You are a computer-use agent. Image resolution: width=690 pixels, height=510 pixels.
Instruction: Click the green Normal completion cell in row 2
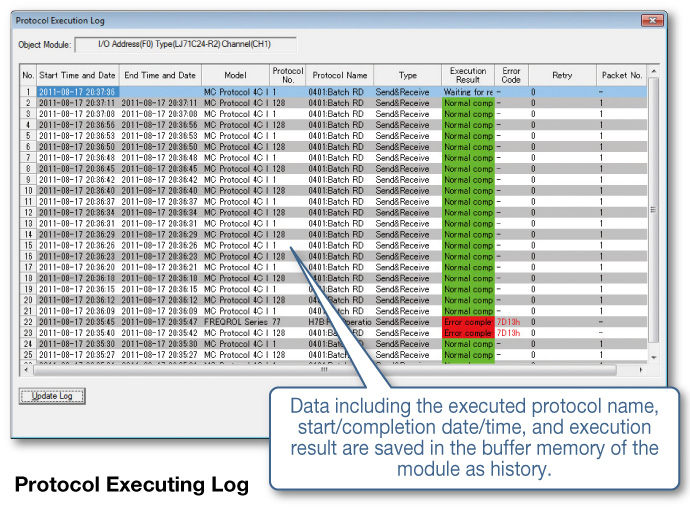(468, 103)
